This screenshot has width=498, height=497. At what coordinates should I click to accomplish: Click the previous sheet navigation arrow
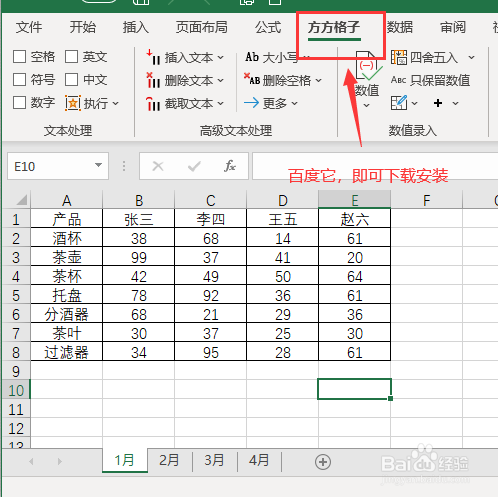coord(31,462)
